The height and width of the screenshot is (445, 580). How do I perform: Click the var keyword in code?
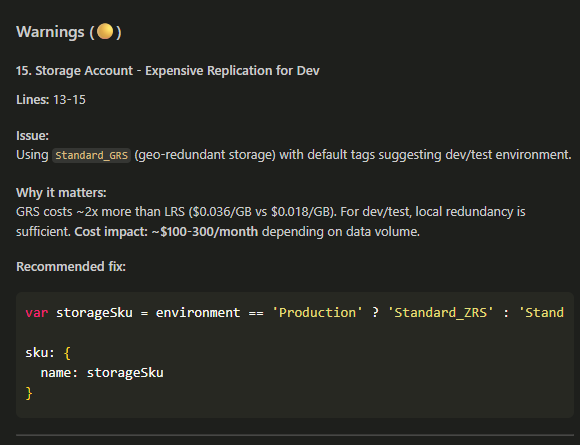point(37,313)
